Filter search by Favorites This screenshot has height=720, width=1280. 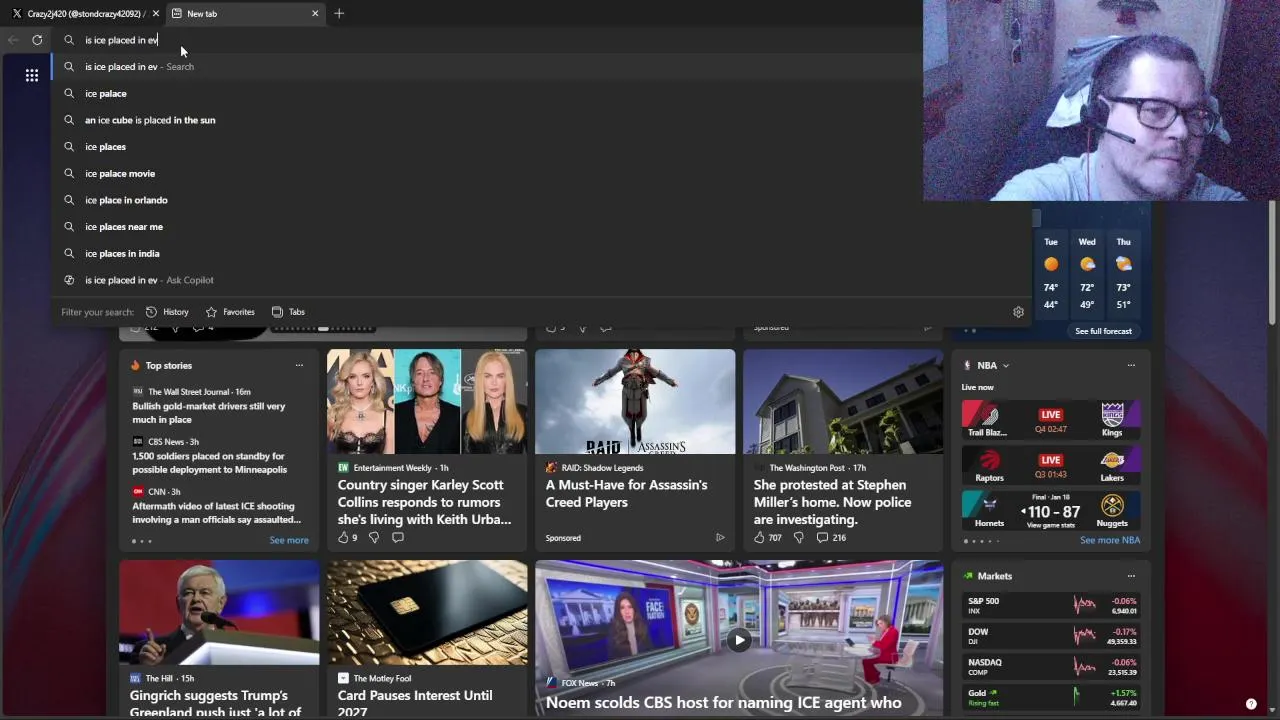tap(230, 312)
